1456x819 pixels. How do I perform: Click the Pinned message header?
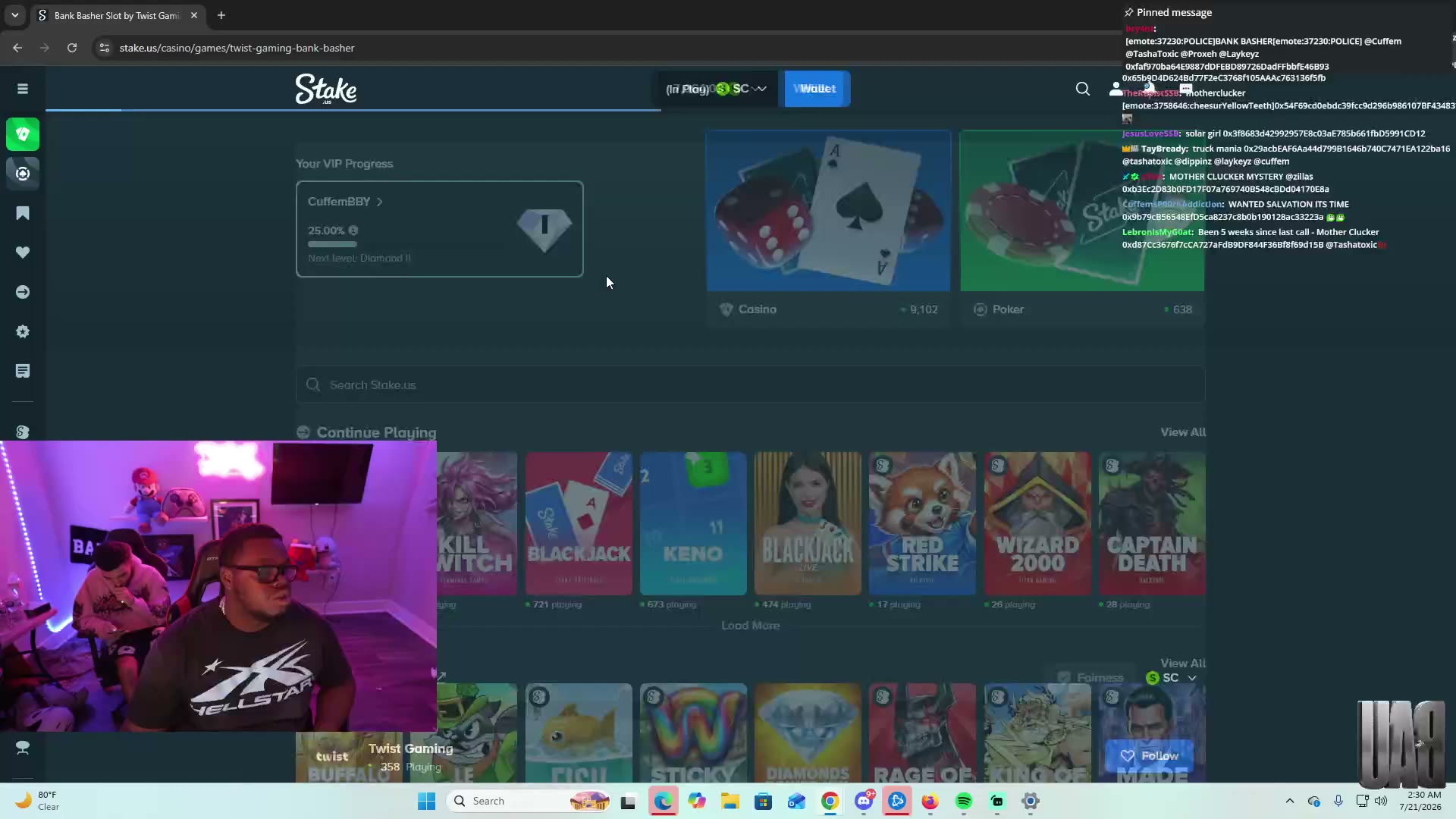[1168, 12]
